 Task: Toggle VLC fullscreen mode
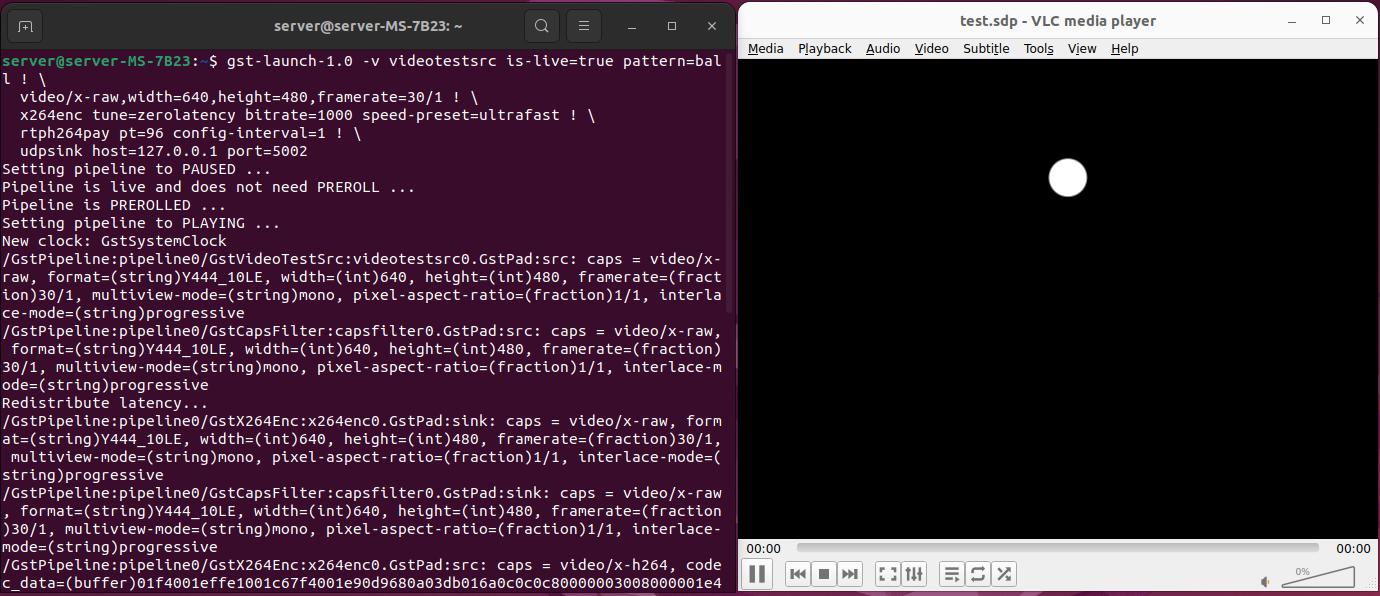point(888,574)
